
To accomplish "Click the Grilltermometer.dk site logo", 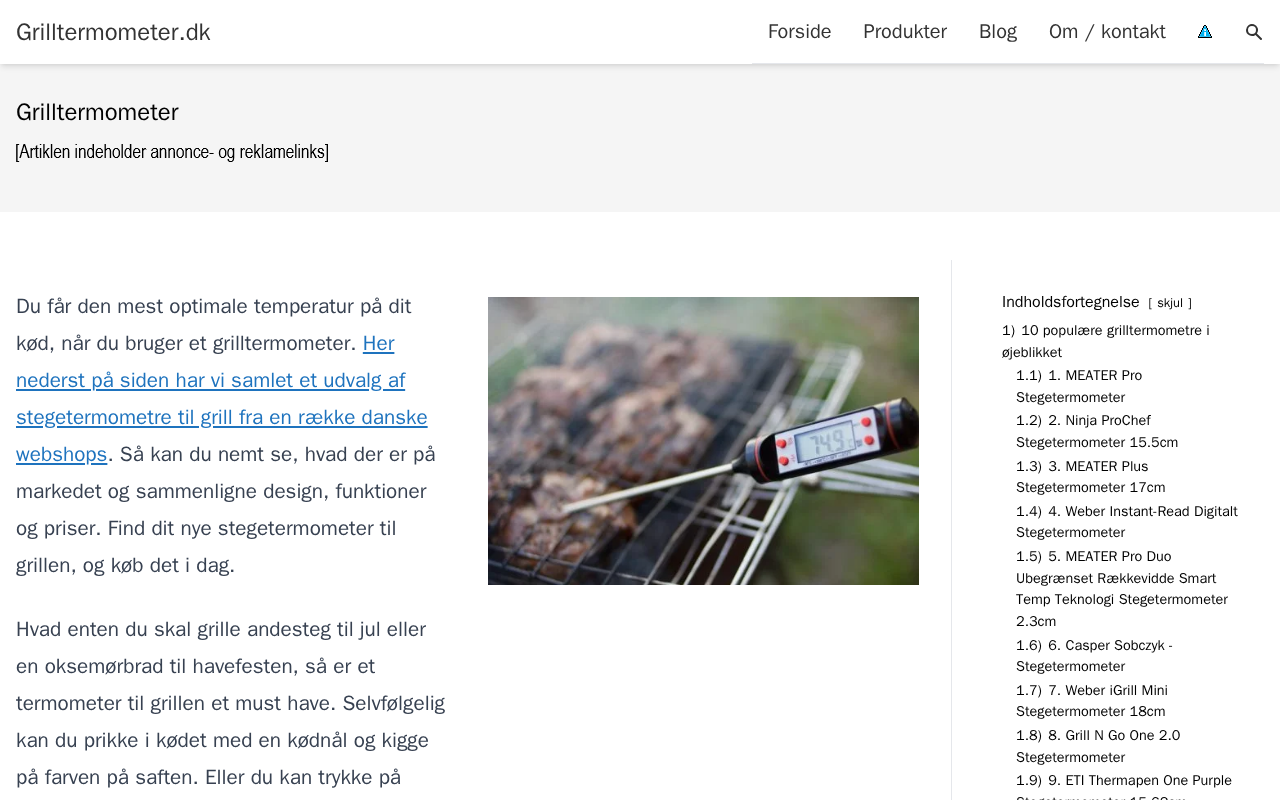I will pos(113,32).
